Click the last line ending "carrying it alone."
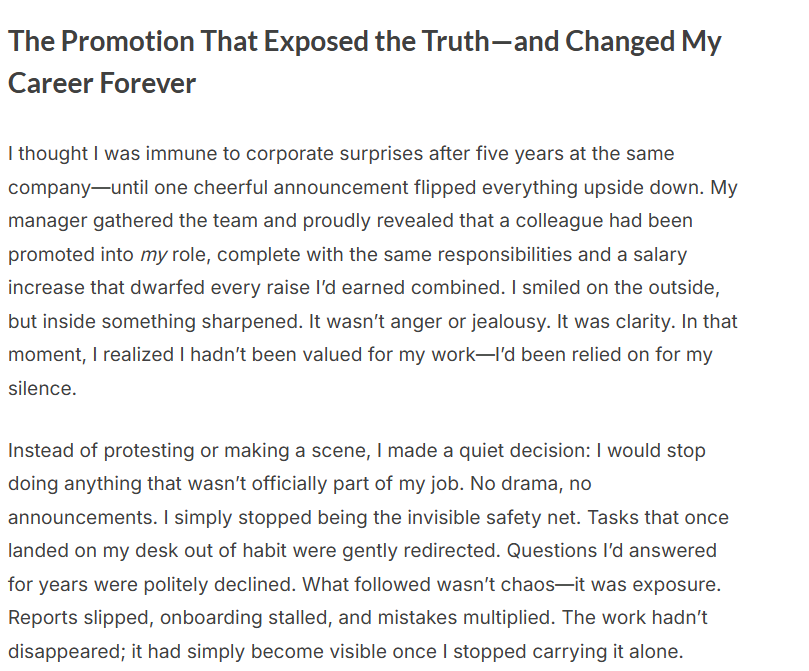The image size is (809, 671). point(345,652)
